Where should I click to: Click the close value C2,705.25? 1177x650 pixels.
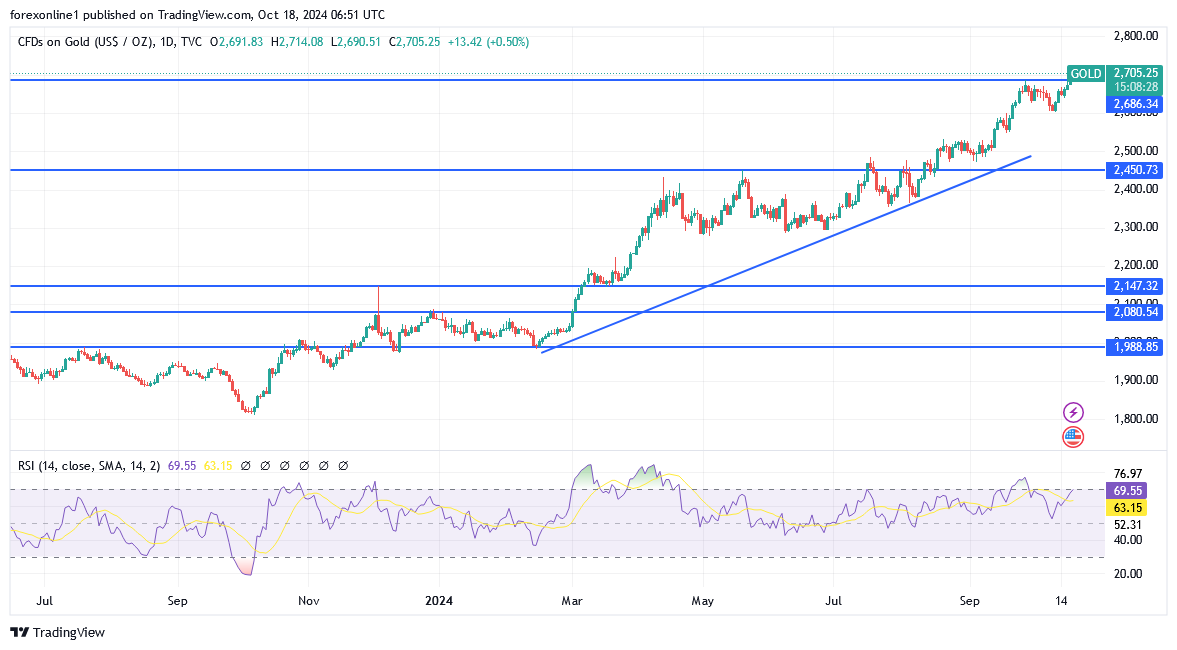tap(414, 42)
